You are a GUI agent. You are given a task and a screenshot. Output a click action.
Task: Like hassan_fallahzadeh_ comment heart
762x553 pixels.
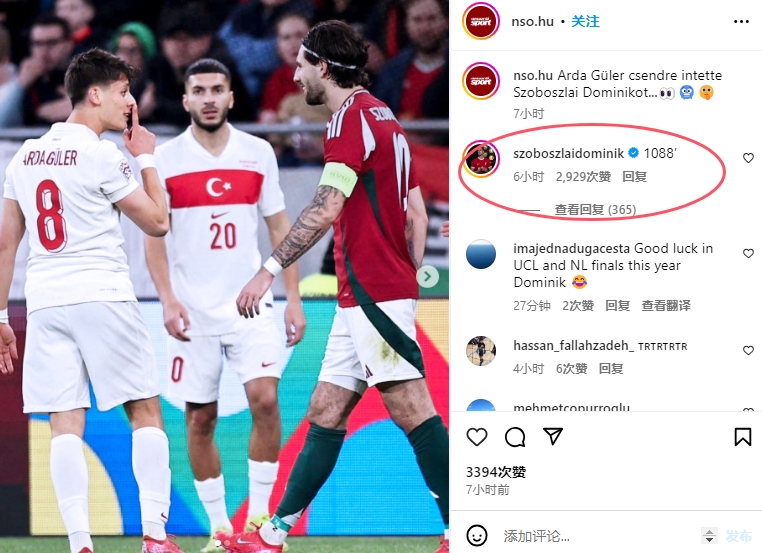pos(748,350)
